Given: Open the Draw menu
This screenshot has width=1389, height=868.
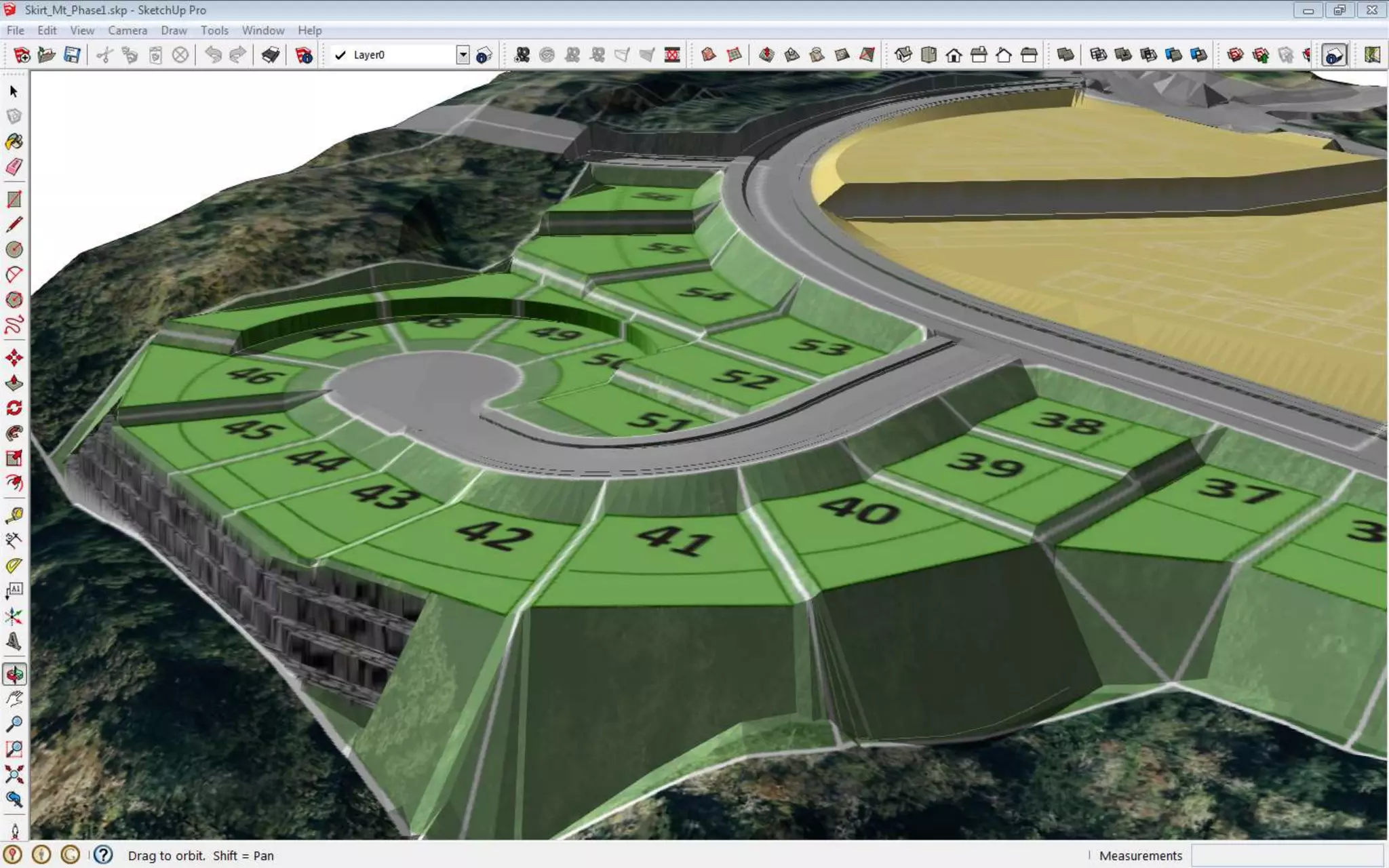Looking at the screenshot, I should pos(174,31).
